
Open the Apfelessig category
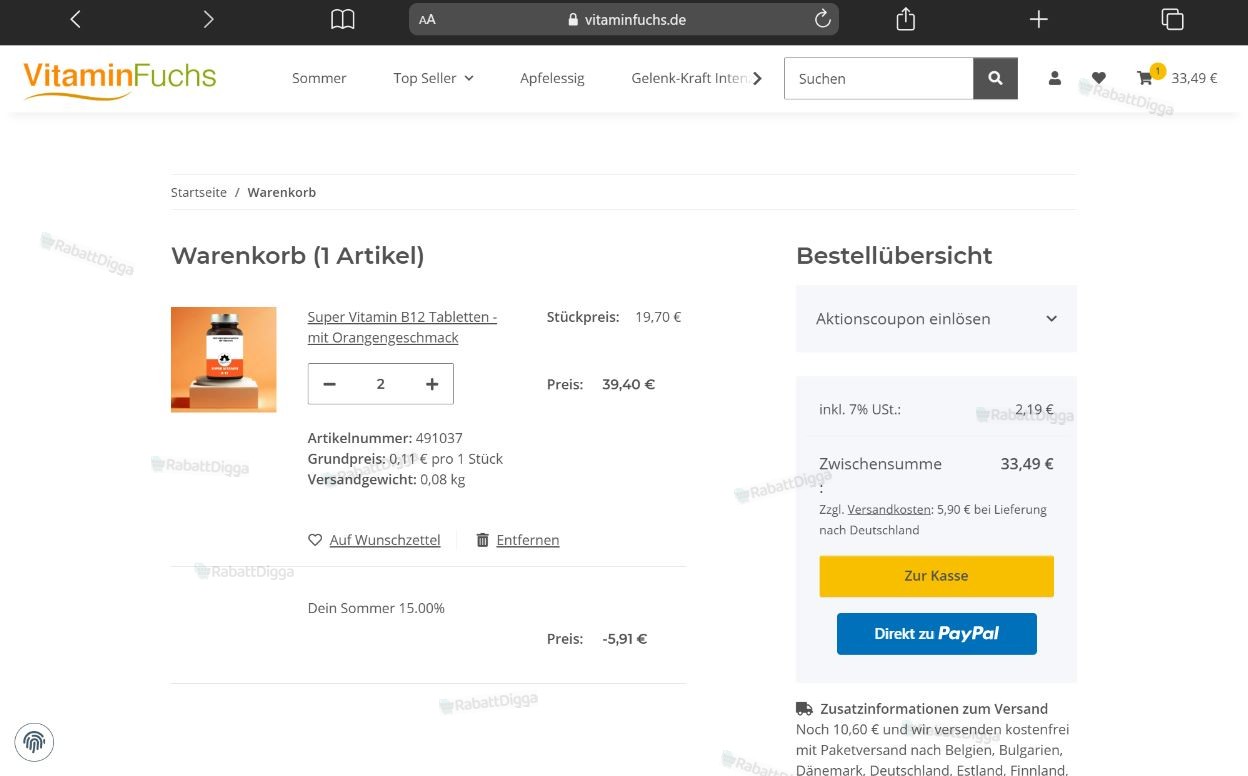pos(552,78)
